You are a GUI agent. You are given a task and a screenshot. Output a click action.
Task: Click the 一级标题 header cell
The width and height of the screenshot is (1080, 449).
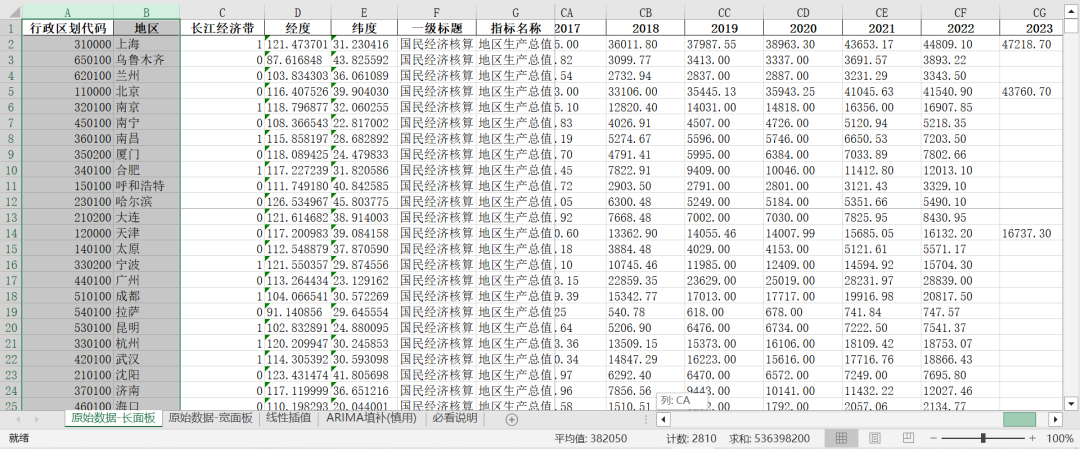pyautogui.click(x=437, y=28)
